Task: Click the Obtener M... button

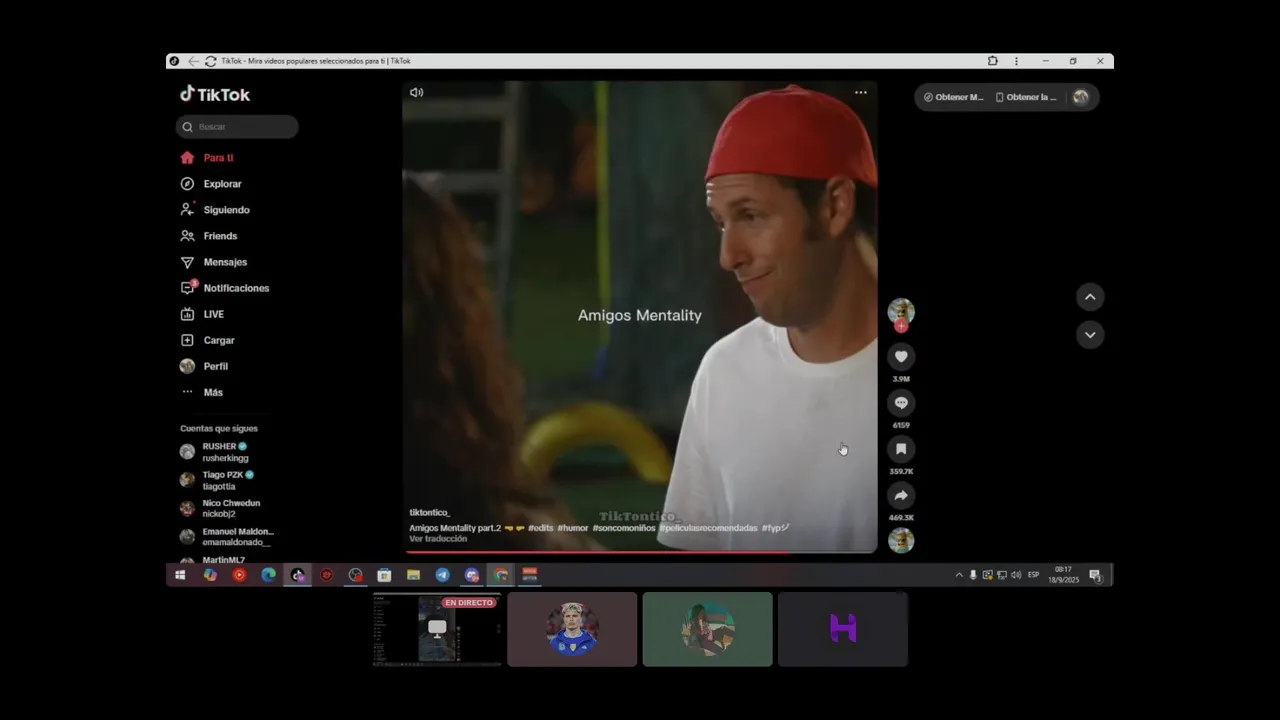Action: [953, 97]
